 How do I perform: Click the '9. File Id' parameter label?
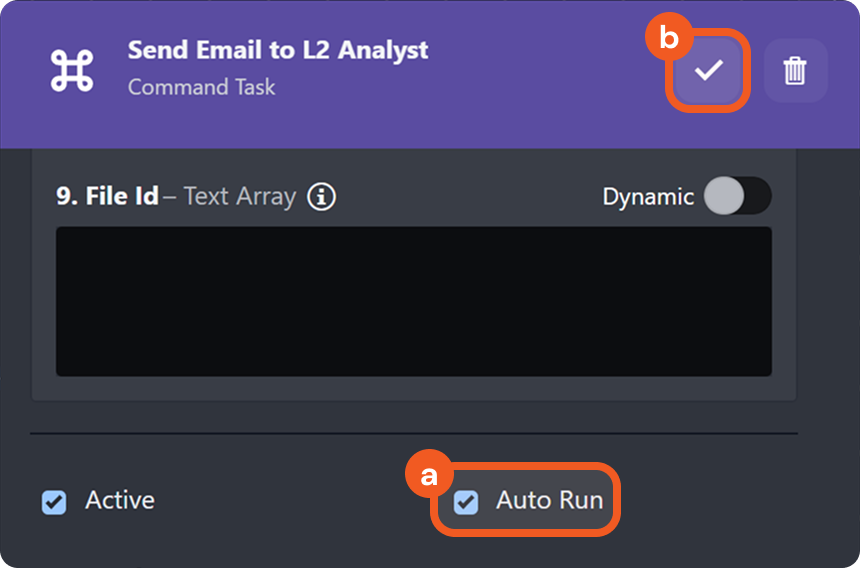[x=107, y=196]
